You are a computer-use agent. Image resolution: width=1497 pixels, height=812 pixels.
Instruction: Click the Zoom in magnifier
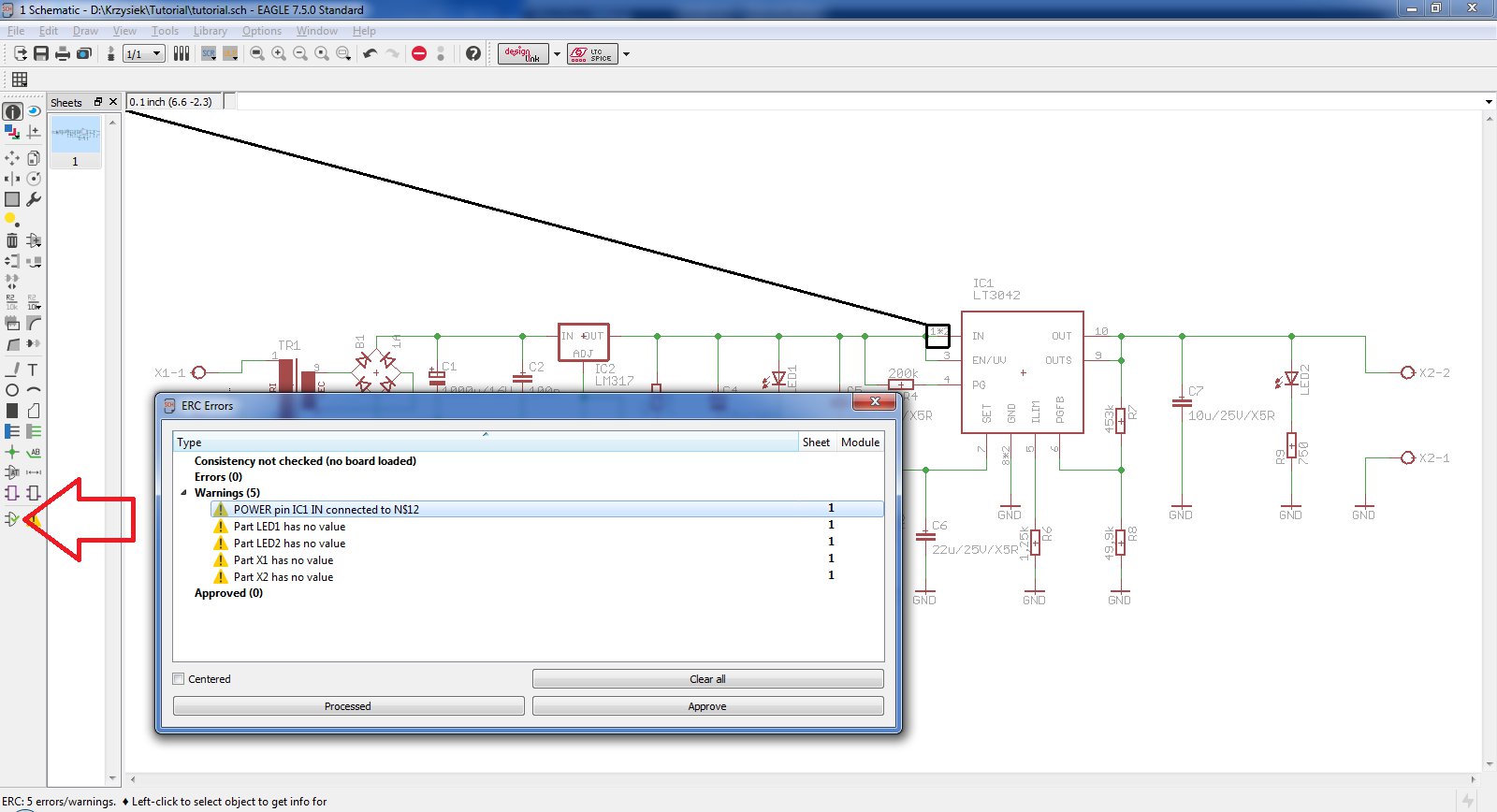point(279,54)
